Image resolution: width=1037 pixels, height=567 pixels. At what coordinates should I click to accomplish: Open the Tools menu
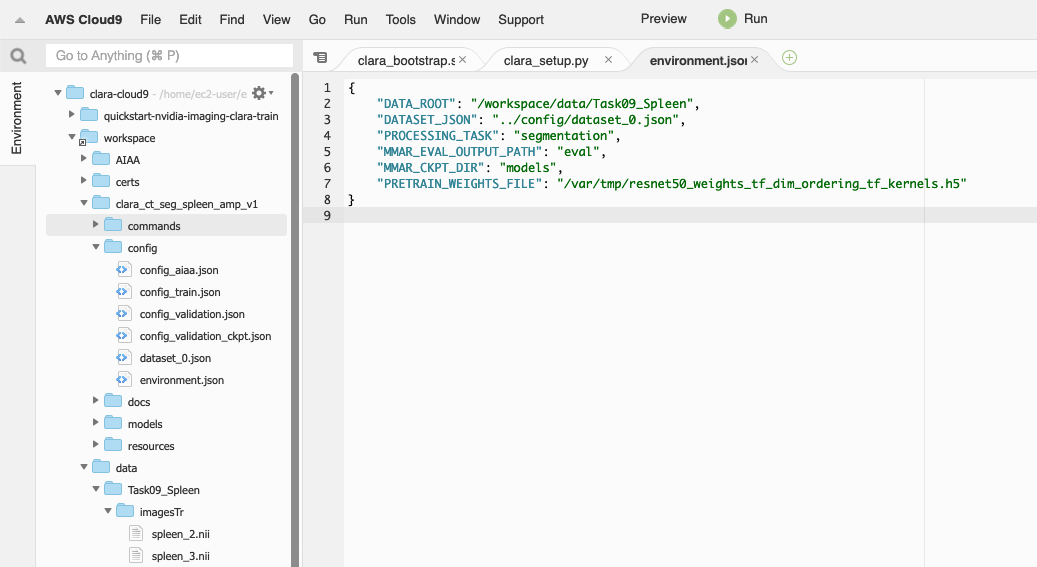[x=401, y=20]
